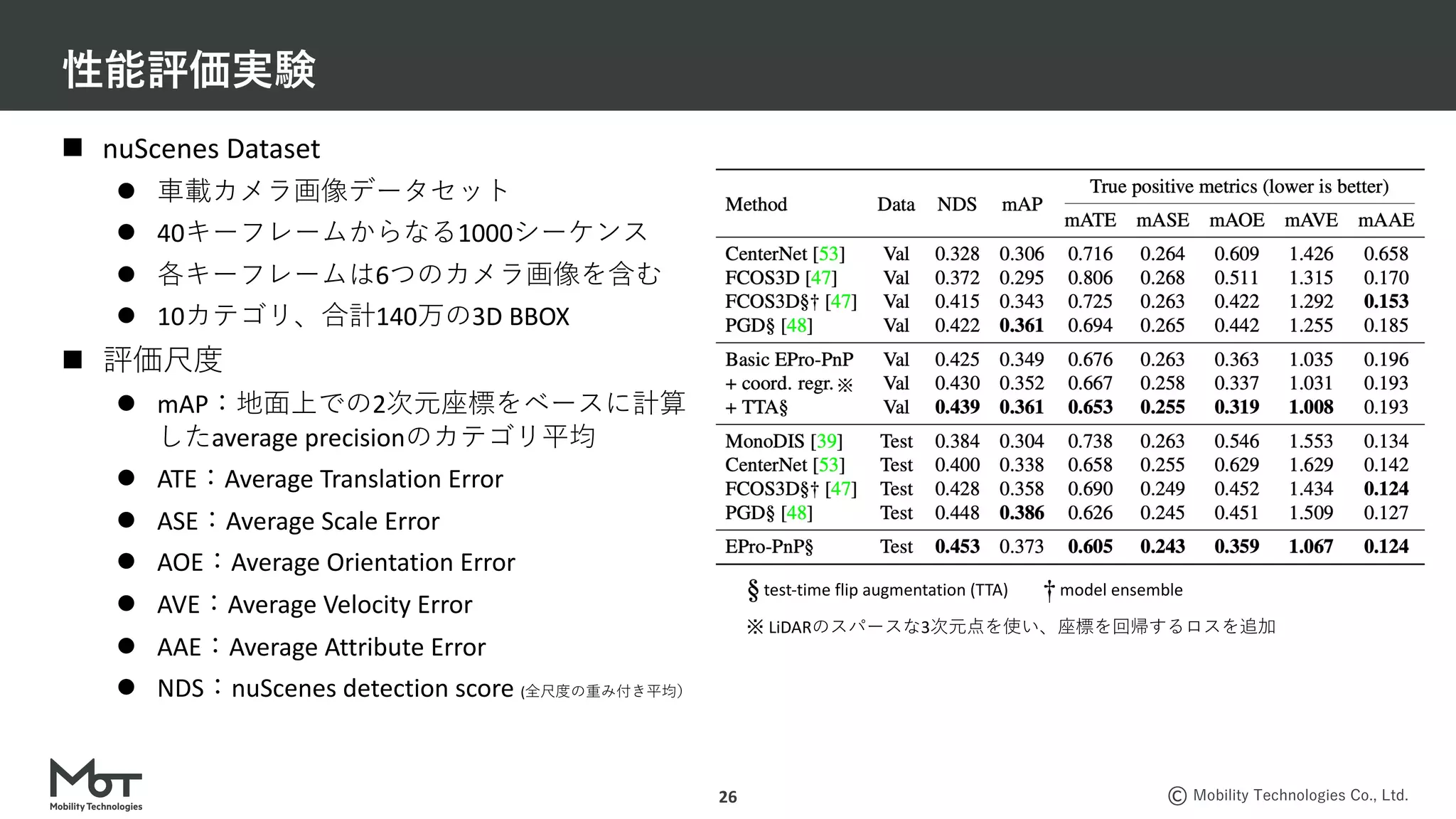
Task: Click the Mobility Technologies logo
Action: click(x=96, y=785)
